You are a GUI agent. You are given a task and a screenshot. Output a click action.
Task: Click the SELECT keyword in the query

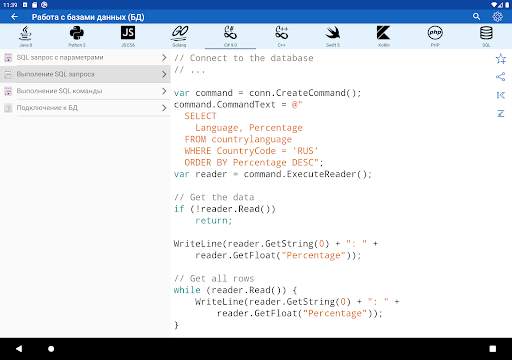(200, 116)
